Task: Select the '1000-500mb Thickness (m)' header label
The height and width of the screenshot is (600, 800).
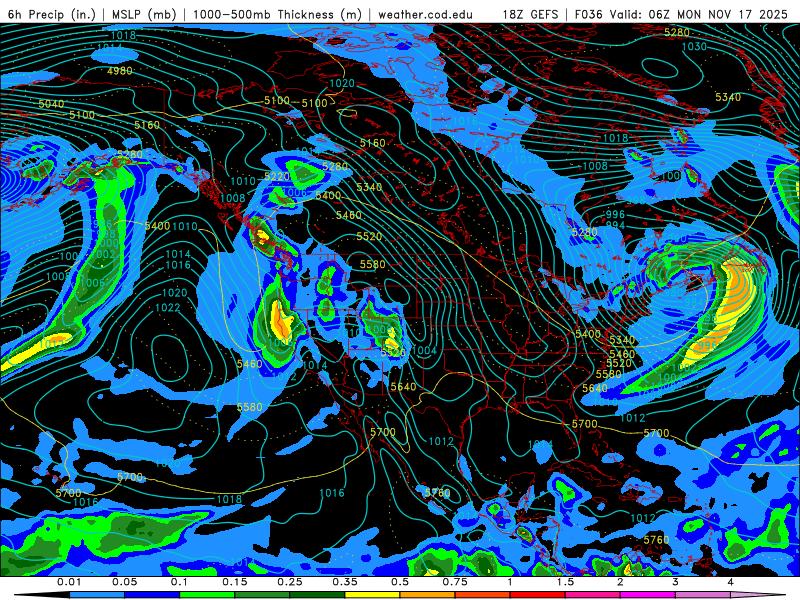Action: (277, 14)
